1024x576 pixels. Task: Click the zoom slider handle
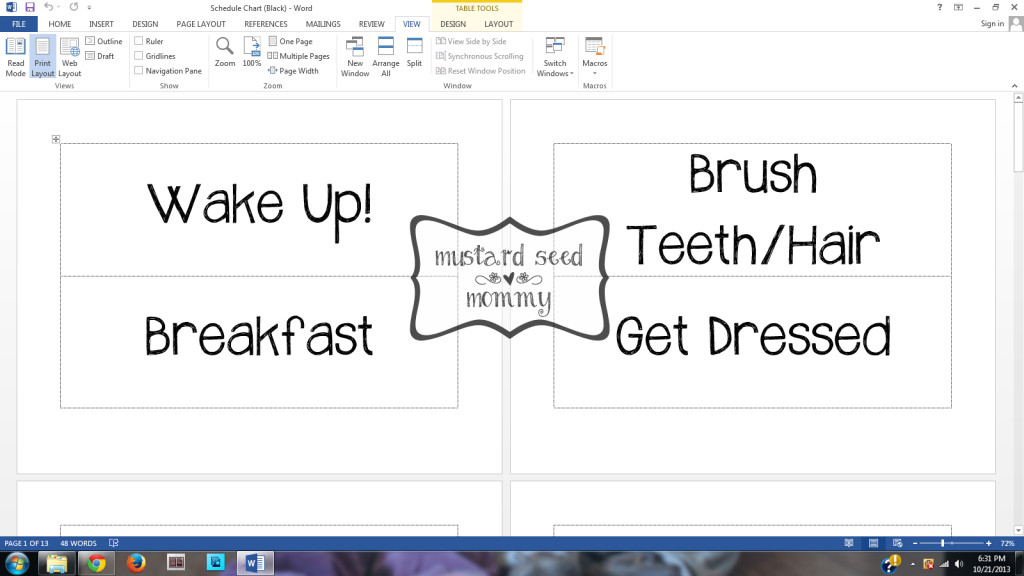coord(942,543)
